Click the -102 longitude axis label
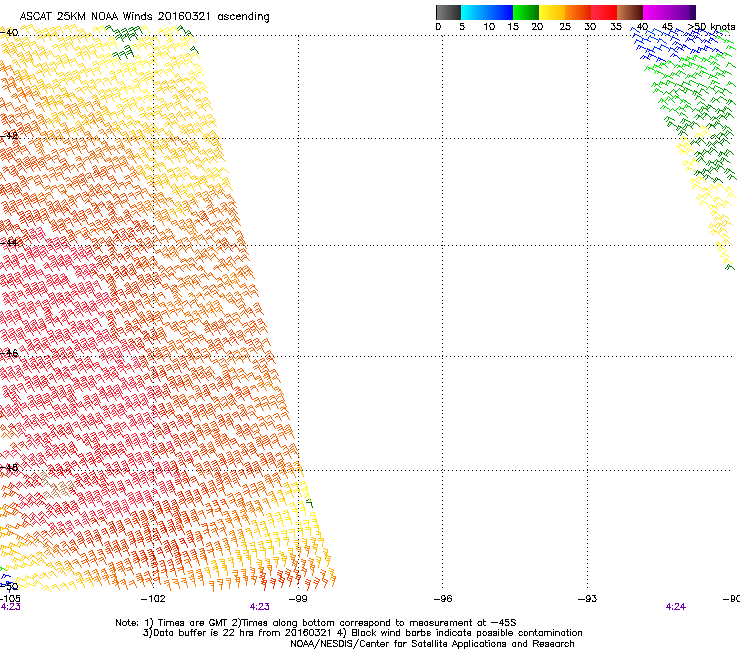 153,599
